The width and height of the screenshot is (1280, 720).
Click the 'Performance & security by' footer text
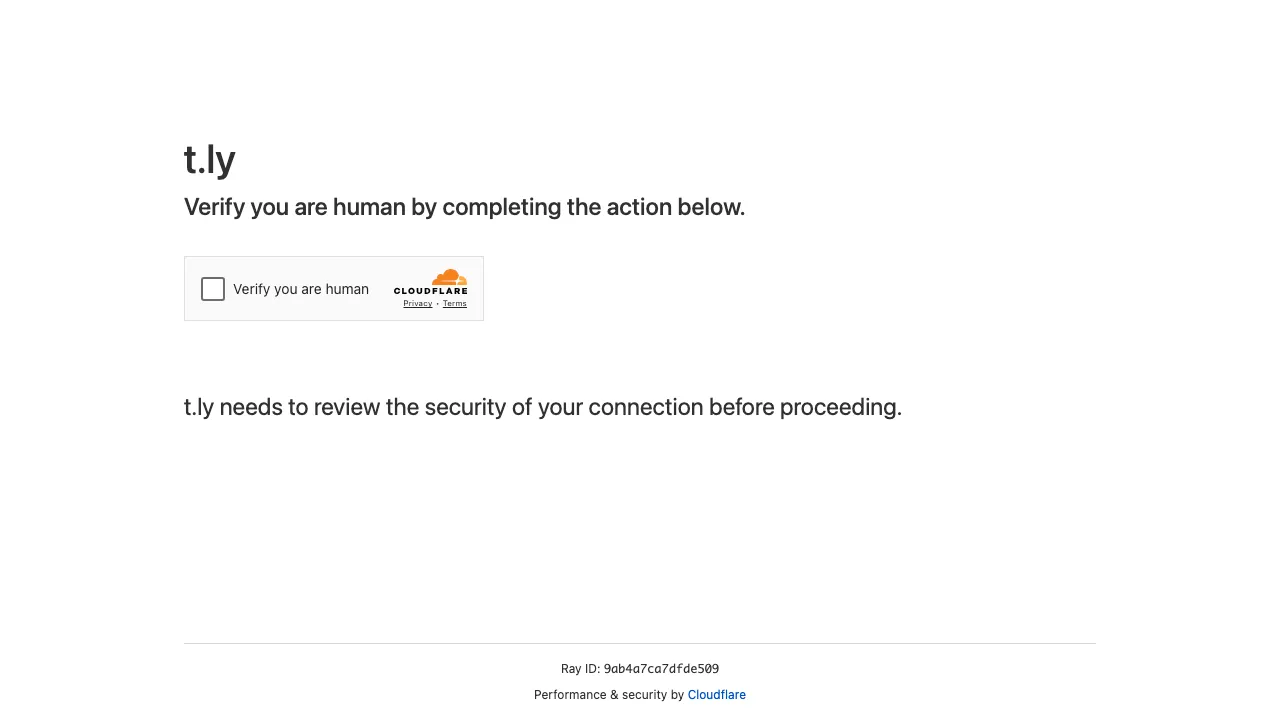609,695
